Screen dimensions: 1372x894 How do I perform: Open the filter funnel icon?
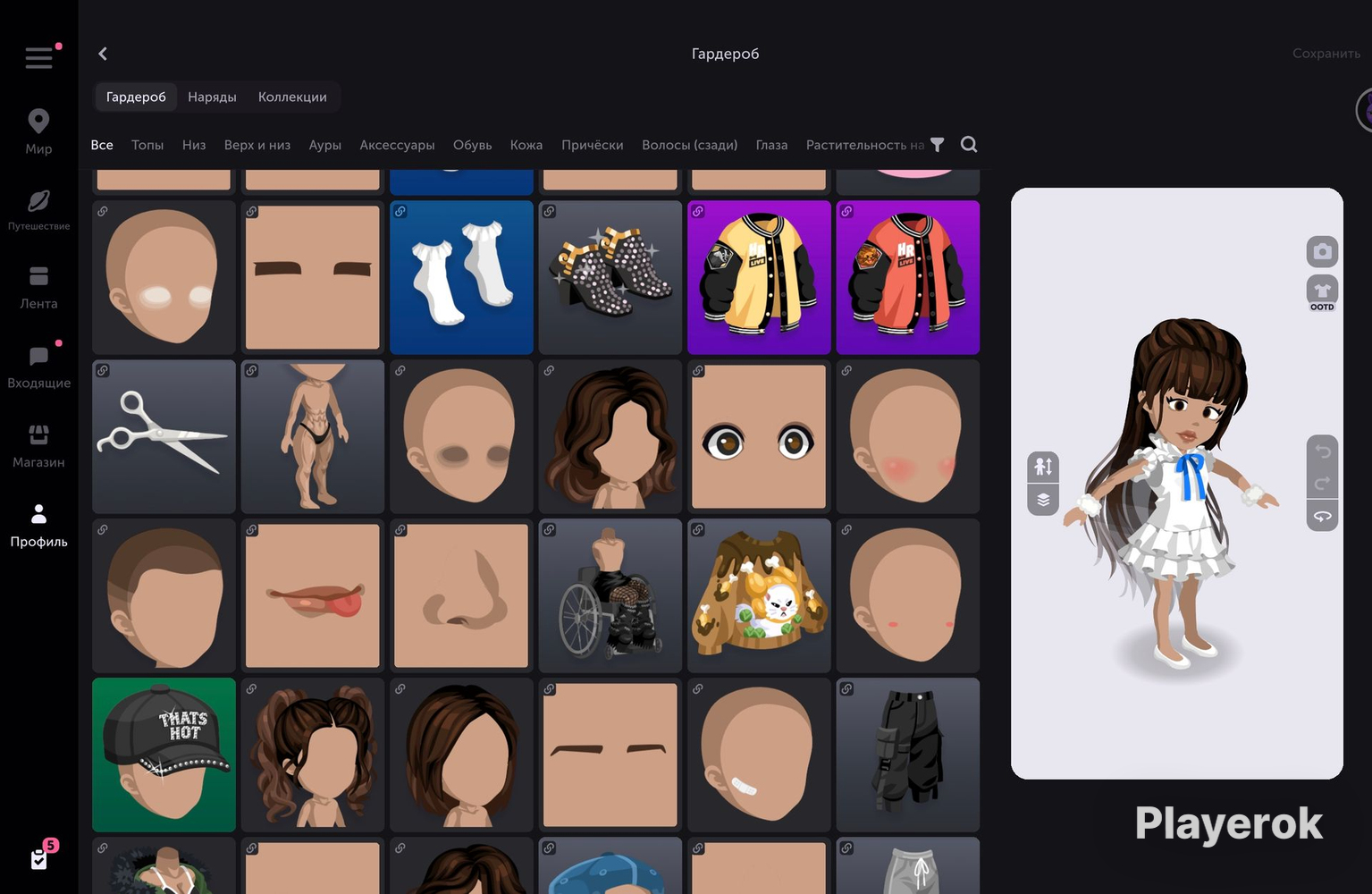pyautogui.click(x=937, y=145)
